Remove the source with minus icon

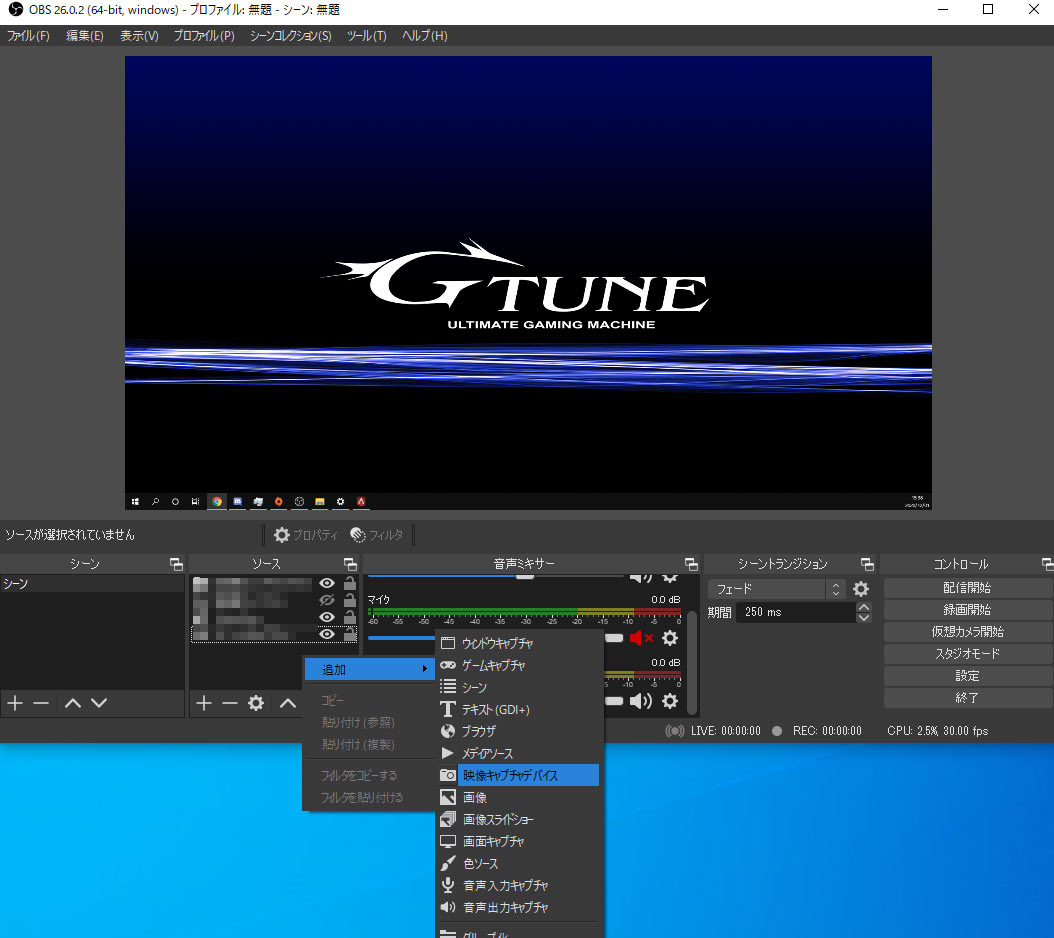[x=230, y=703]
